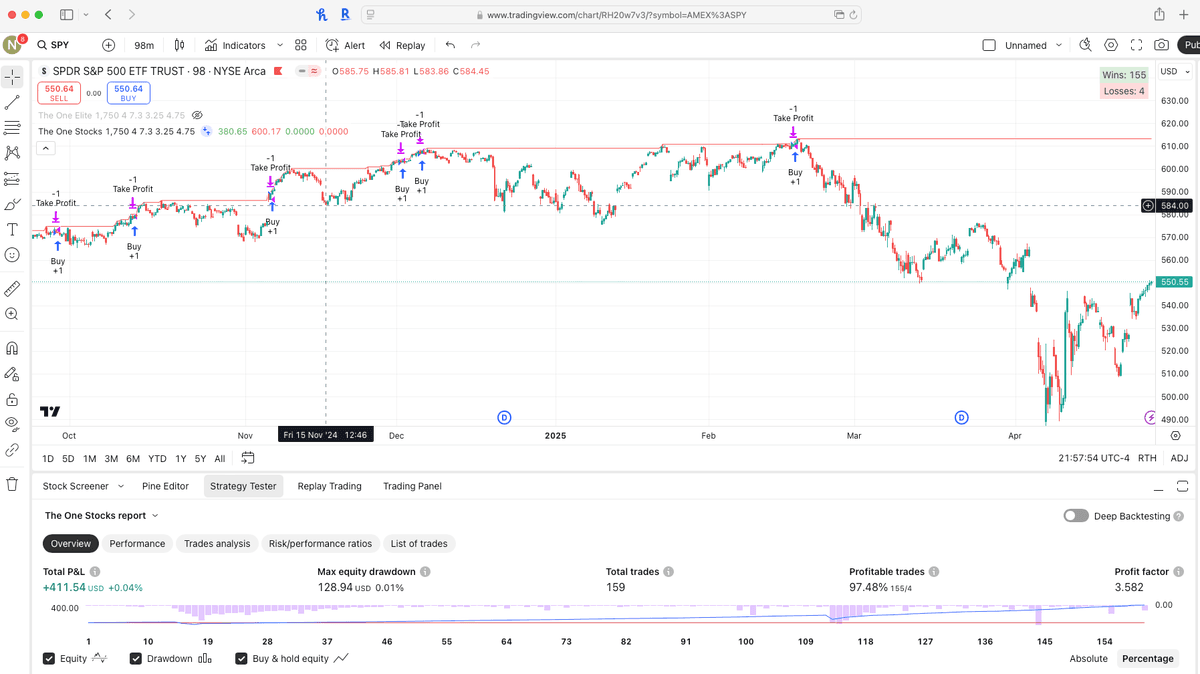Select the crosshair cursor tool
The image size is (1200, 674).
coord(12,77)
